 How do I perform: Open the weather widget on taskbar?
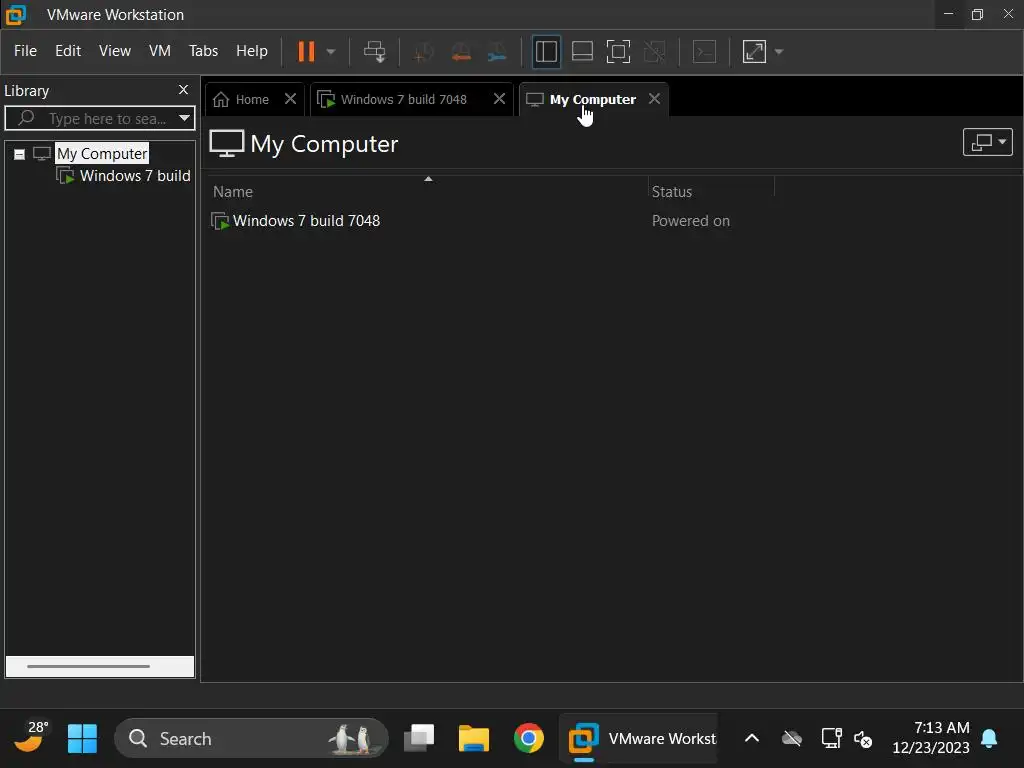pos(31,738)
